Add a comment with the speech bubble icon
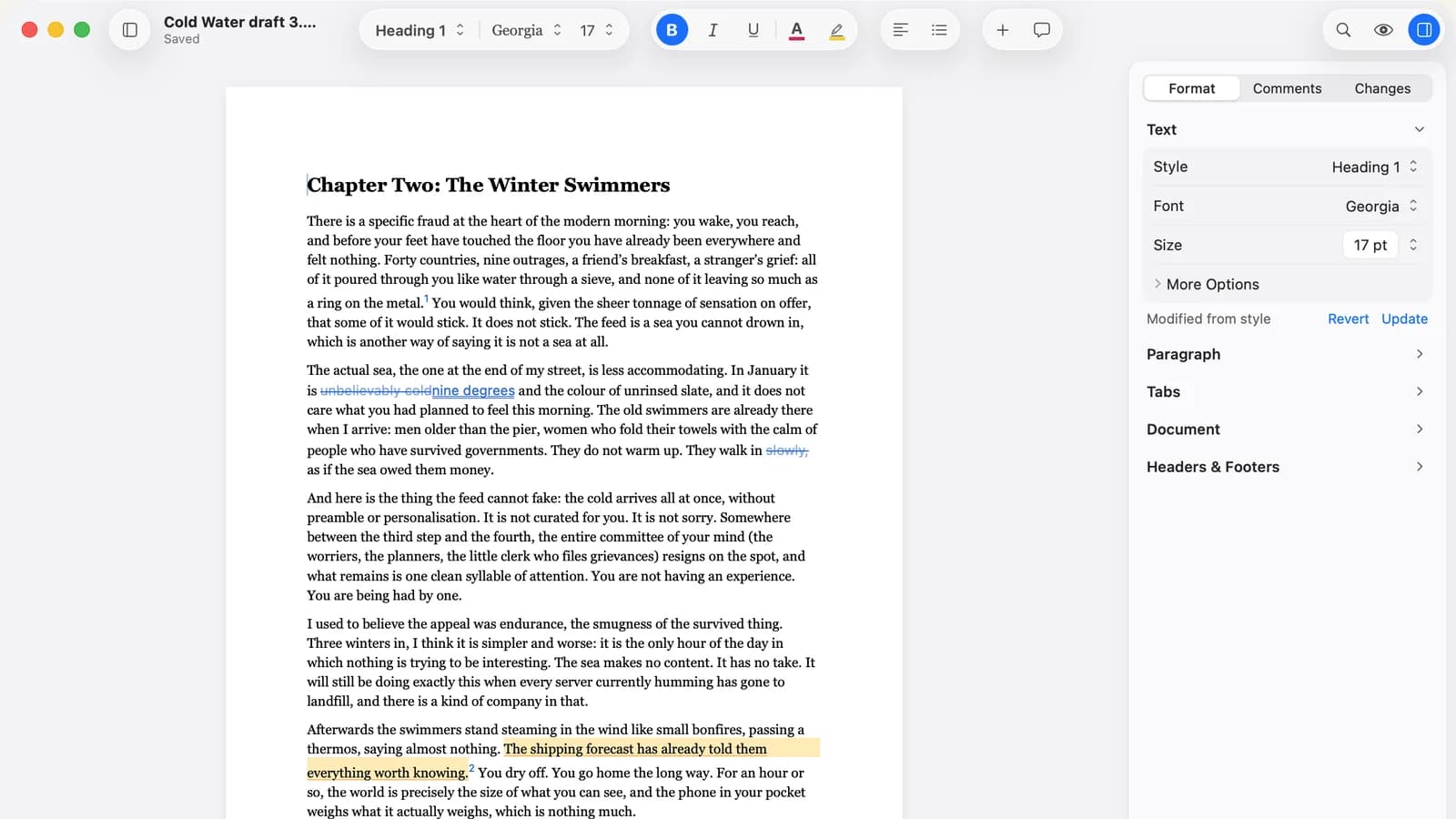Screen dimensions: 1456x819 1042,30
